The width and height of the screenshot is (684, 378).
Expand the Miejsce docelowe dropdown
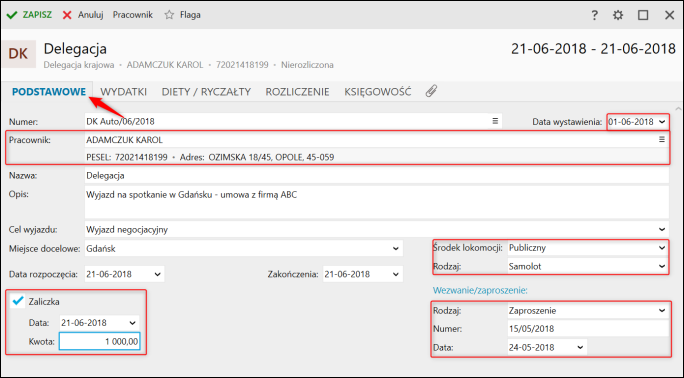click(x=396, y=249)
